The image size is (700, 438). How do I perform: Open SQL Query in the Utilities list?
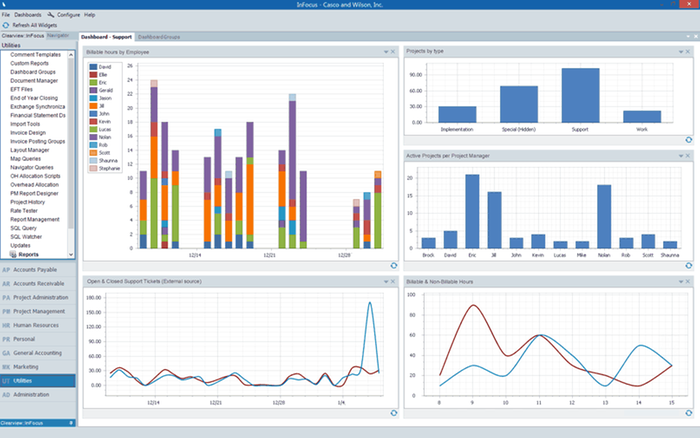(x=25, y=228)
